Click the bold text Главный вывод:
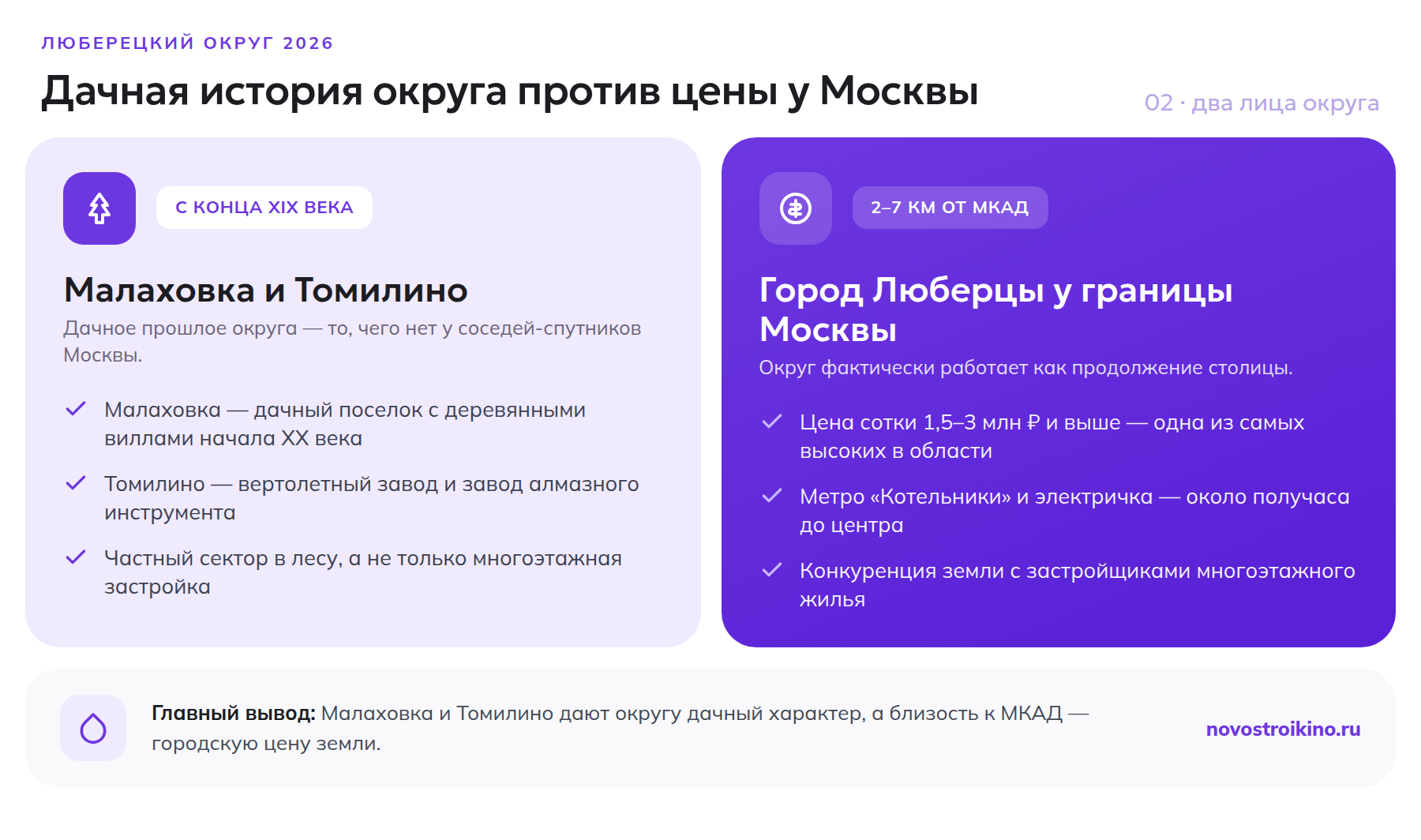This screenshot has width=1421, height=840. coord(234,713)
